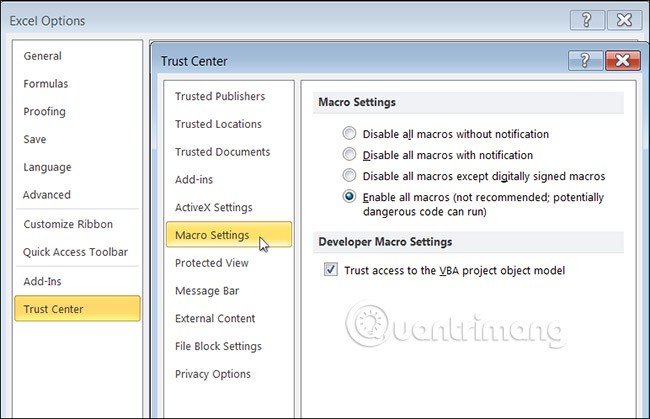This screenshot has height=419, width=650.
Task: Open Privacy Options in Trust Center
Action: [x=212, y=374]
